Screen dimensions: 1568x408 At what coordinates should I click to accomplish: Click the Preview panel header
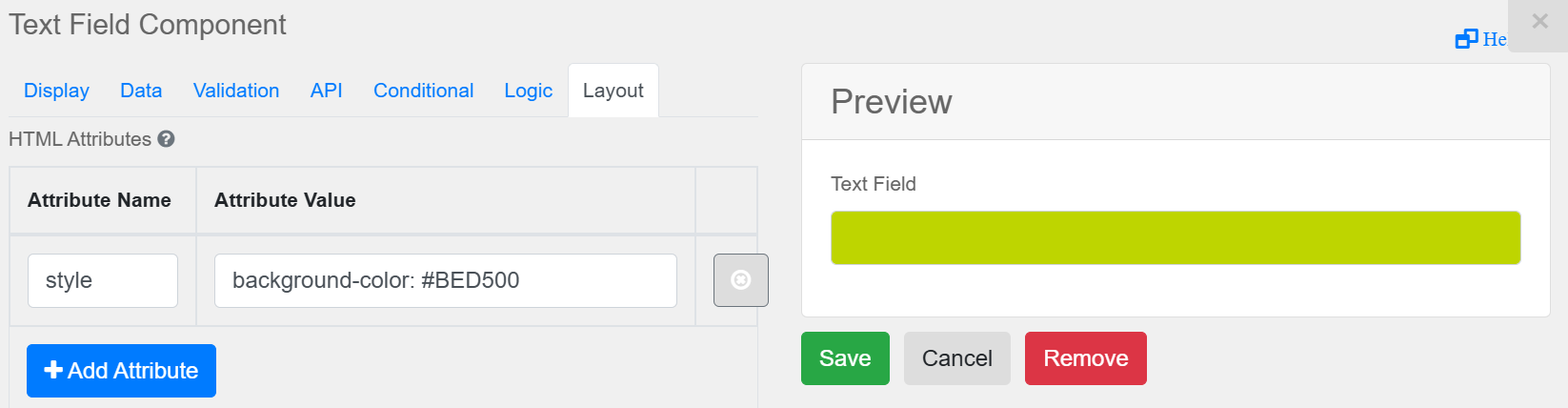[x=1175, y=102]
